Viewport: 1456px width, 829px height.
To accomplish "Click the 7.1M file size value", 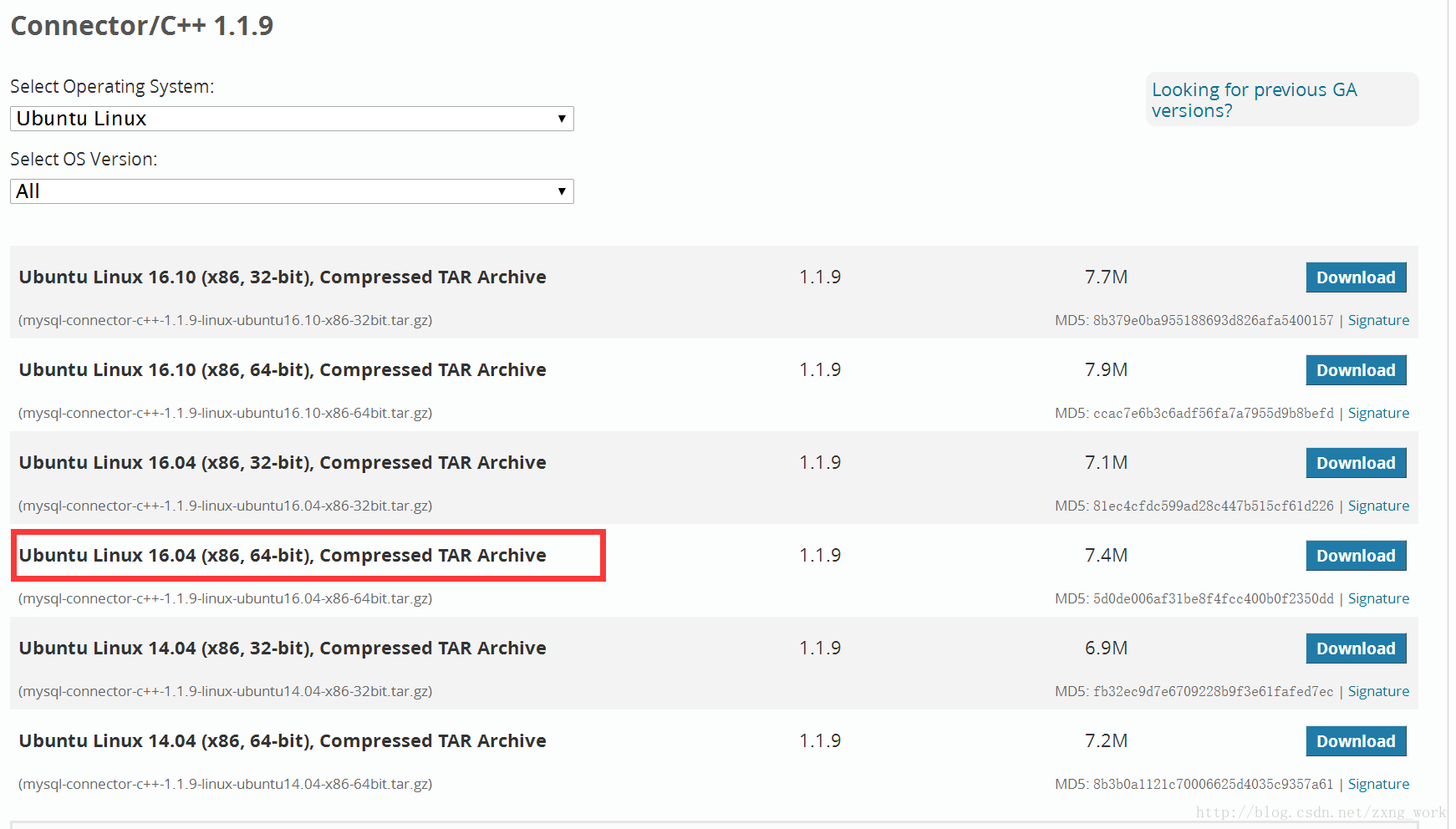I will pos(1107,463).
